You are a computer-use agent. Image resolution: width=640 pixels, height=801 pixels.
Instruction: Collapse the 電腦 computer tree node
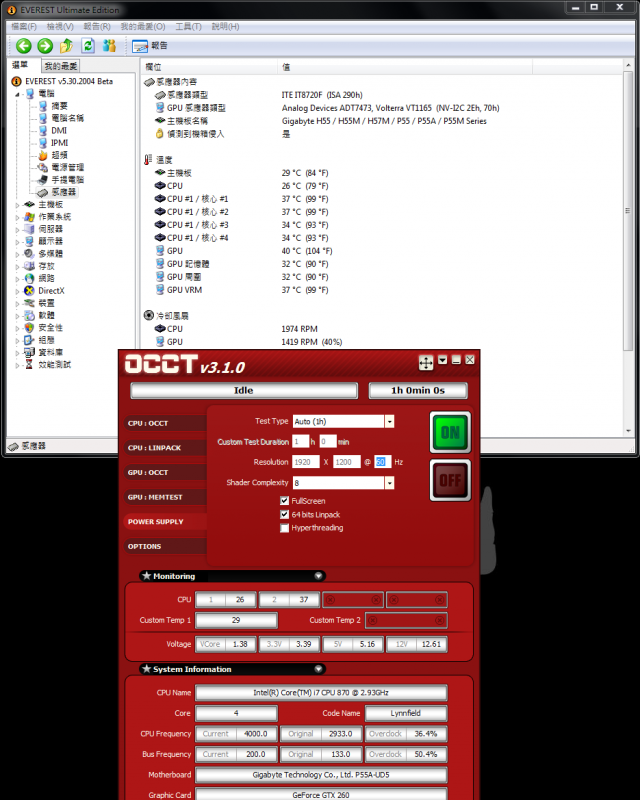[17, 94]
